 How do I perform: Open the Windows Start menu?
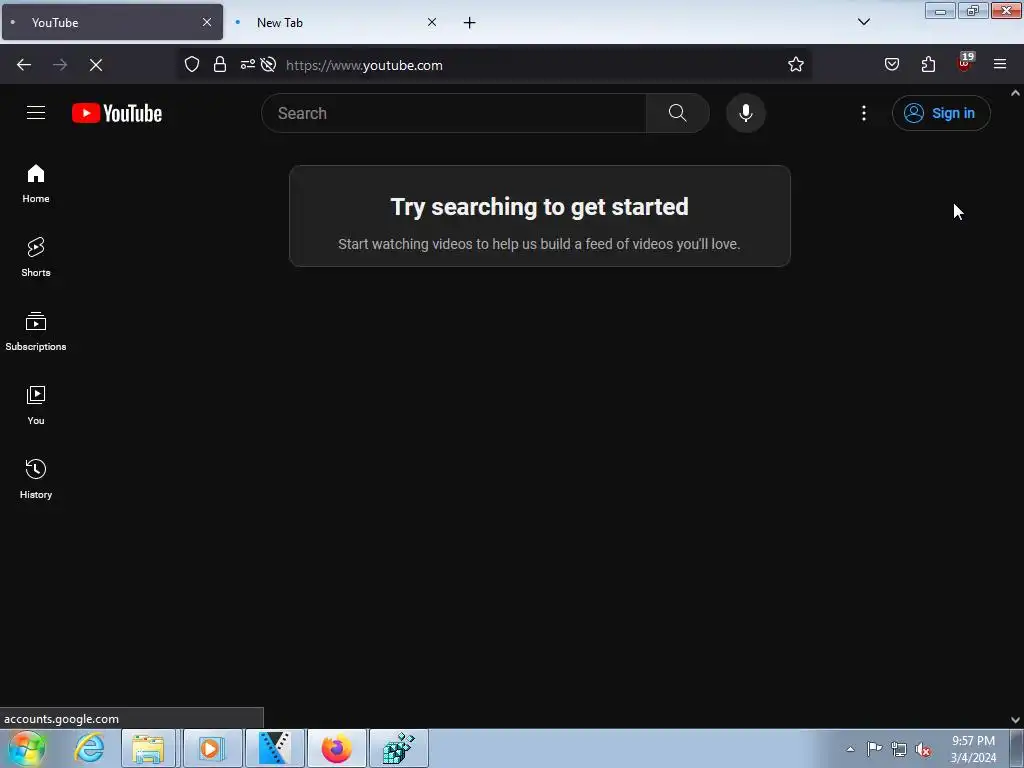(x=27, y=748)
